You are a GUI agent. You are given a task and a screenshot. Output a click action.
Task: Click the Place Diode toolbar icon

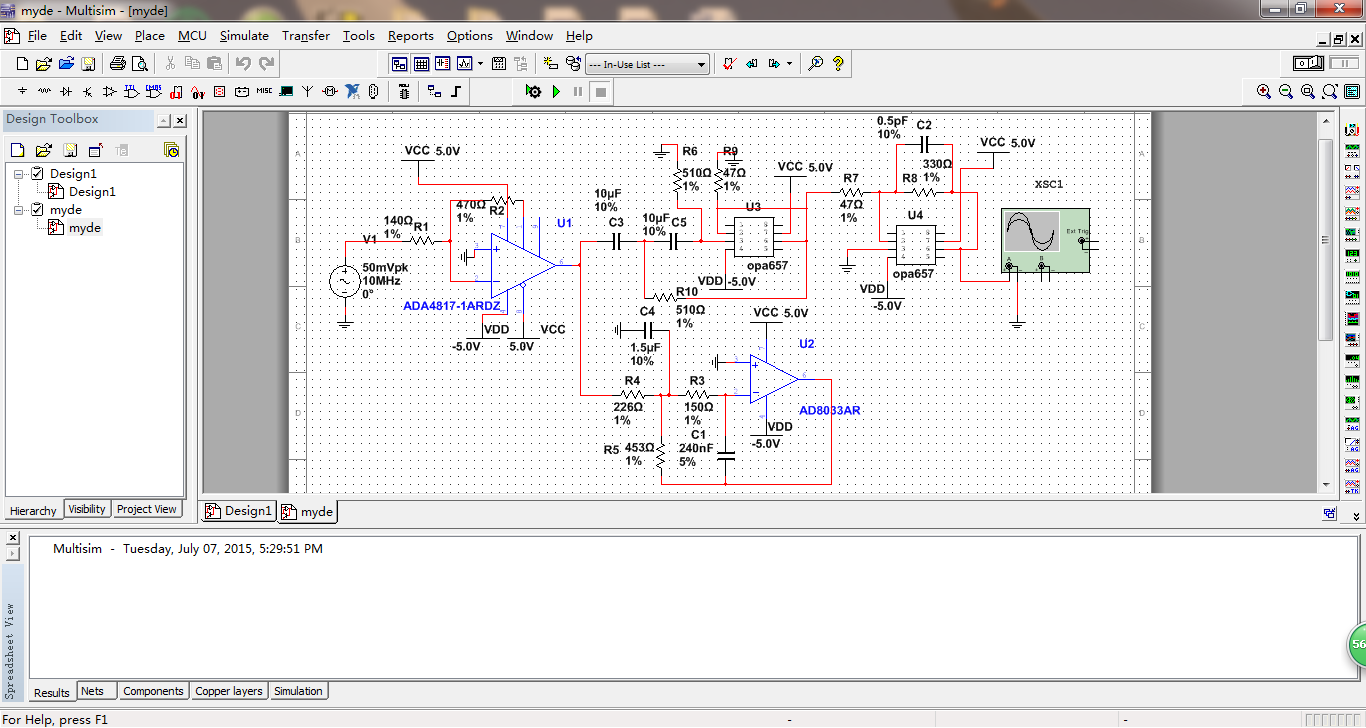(66, 91)
